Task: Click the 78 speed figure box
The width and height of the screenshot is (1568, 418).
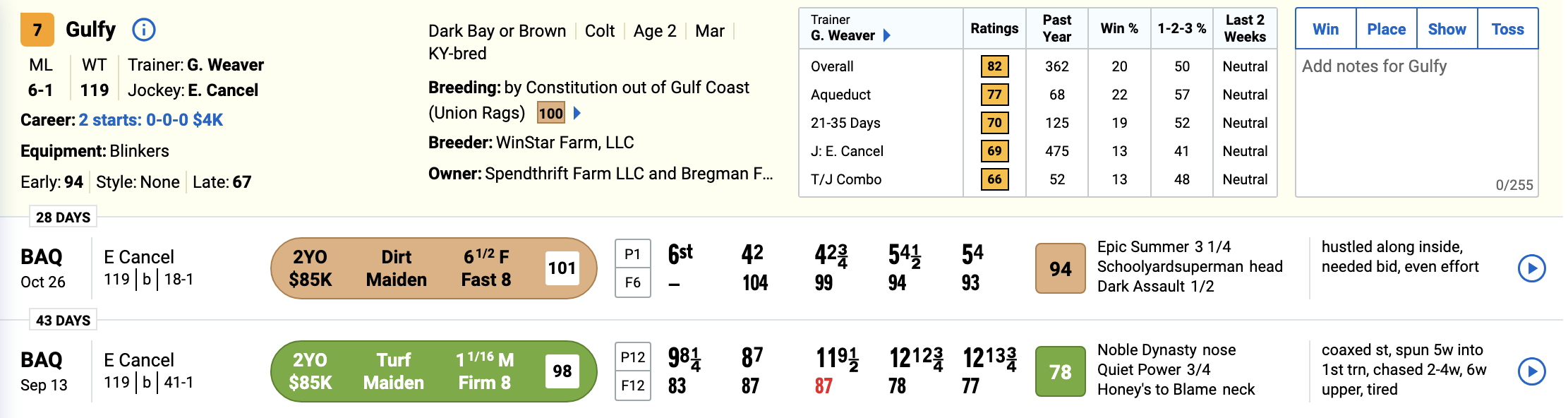Action: pos(1060,371)
